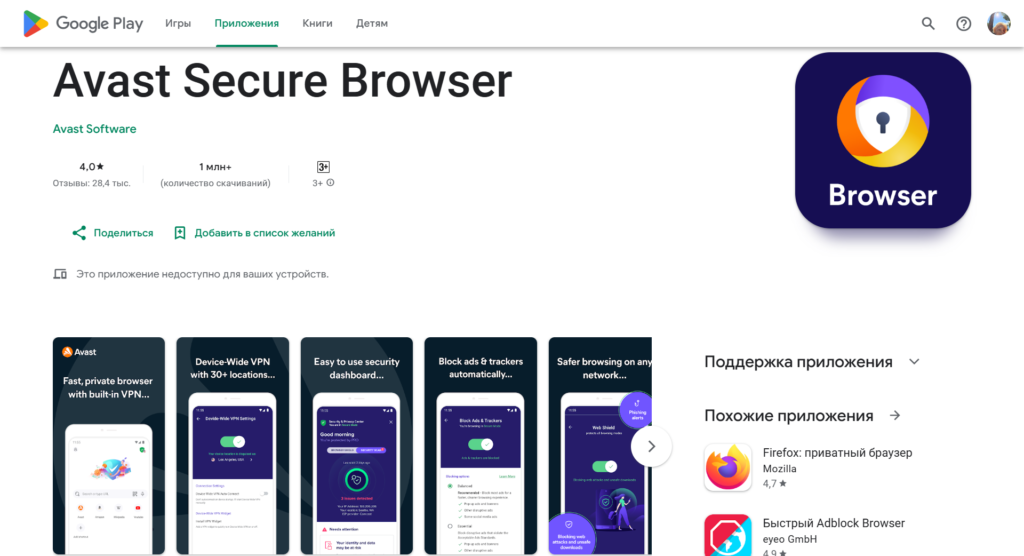The height and width of the screenshot is (556, 1024).
Task: Click the Avast Secure Browser app icon
Action: [883, 140]
